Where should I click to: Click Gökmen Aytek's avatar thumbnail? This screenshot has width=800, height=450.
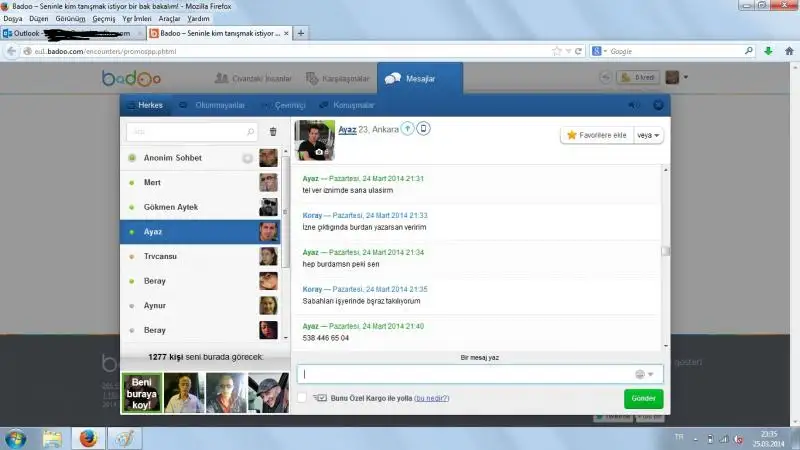[x=268, y=207]
